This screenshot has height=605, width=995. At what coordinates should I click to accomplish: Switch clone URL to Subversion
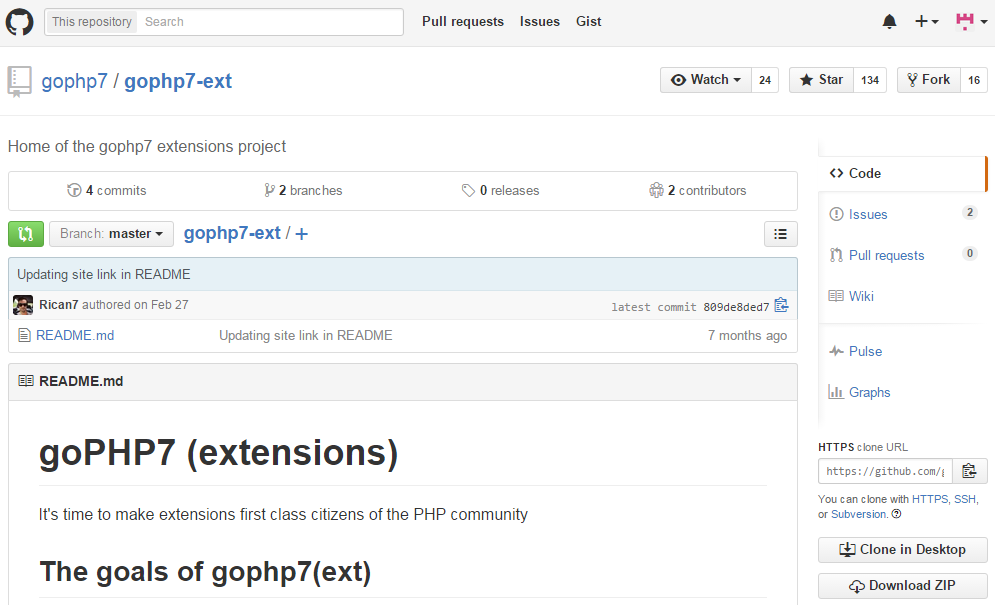pos(859,514)
